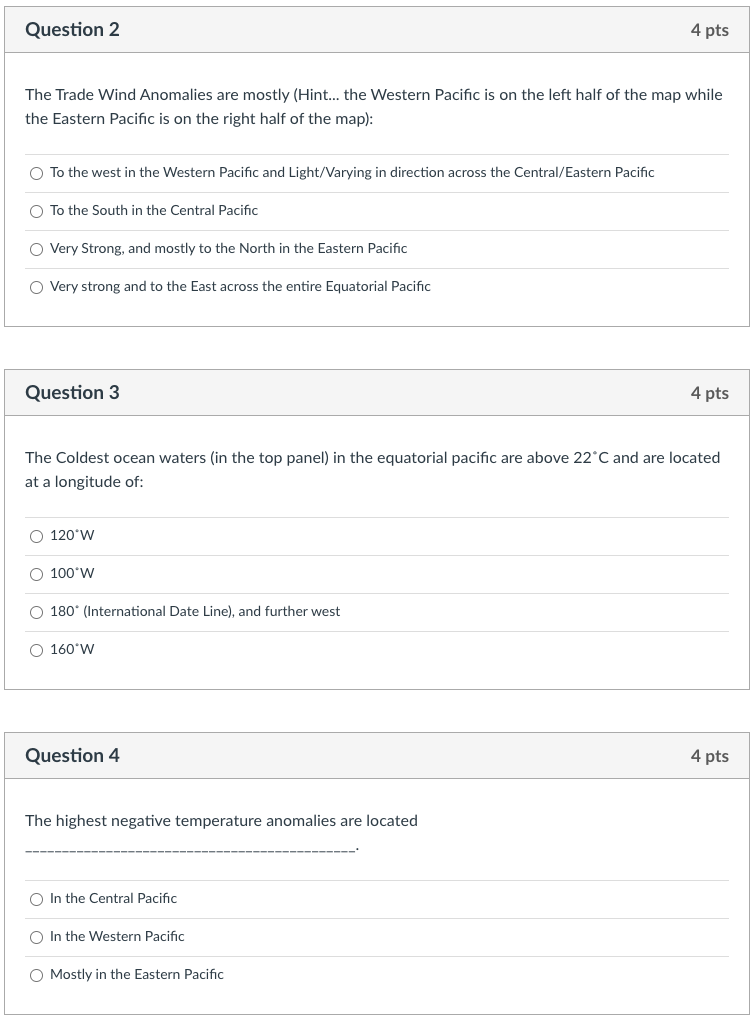Viewport: 755px width, 1020px height.
Task: Select the 100°W answer option
Action: pyautogui.click(x=36, y=574)
